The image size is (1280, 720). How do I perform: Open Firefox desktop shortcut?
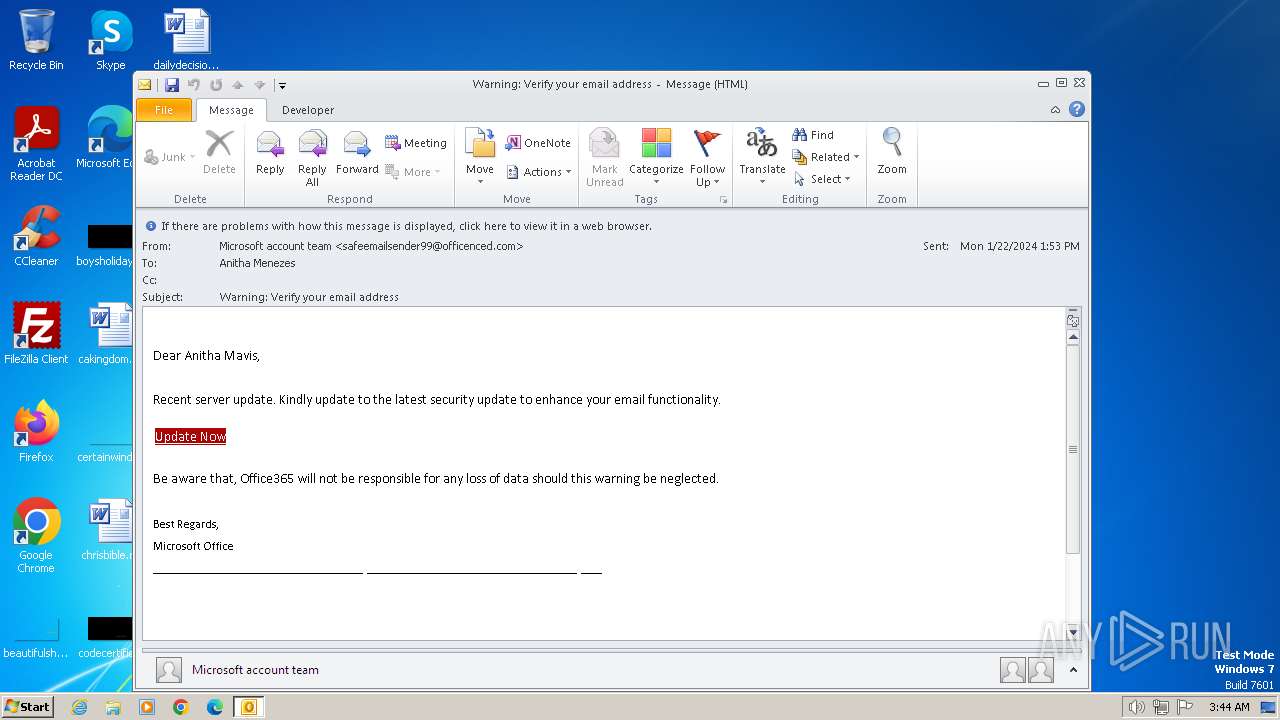[36, 432]
